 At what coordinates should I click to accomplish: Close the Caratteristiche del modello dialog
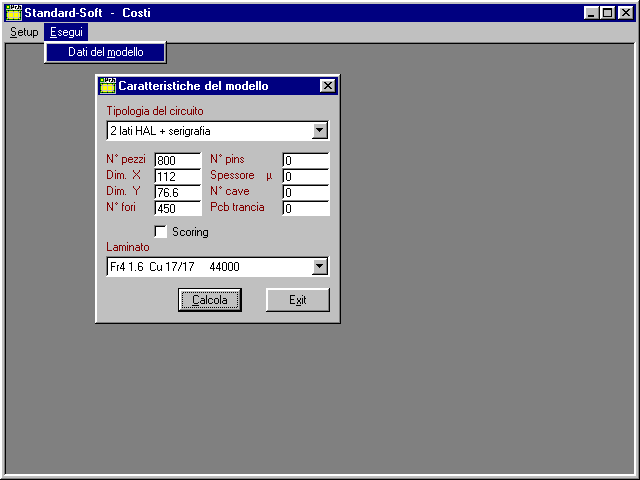tap(328, 86)
